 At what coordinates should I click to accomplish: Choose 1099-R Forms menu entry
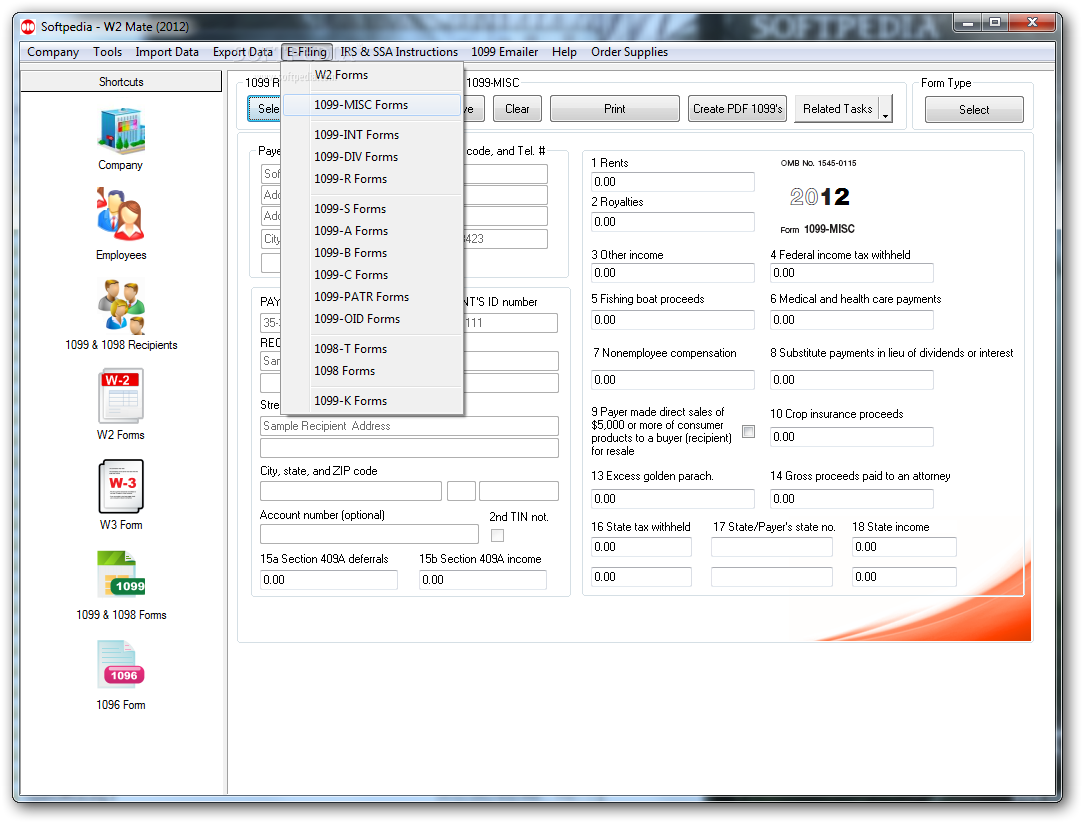click(373, 179)
